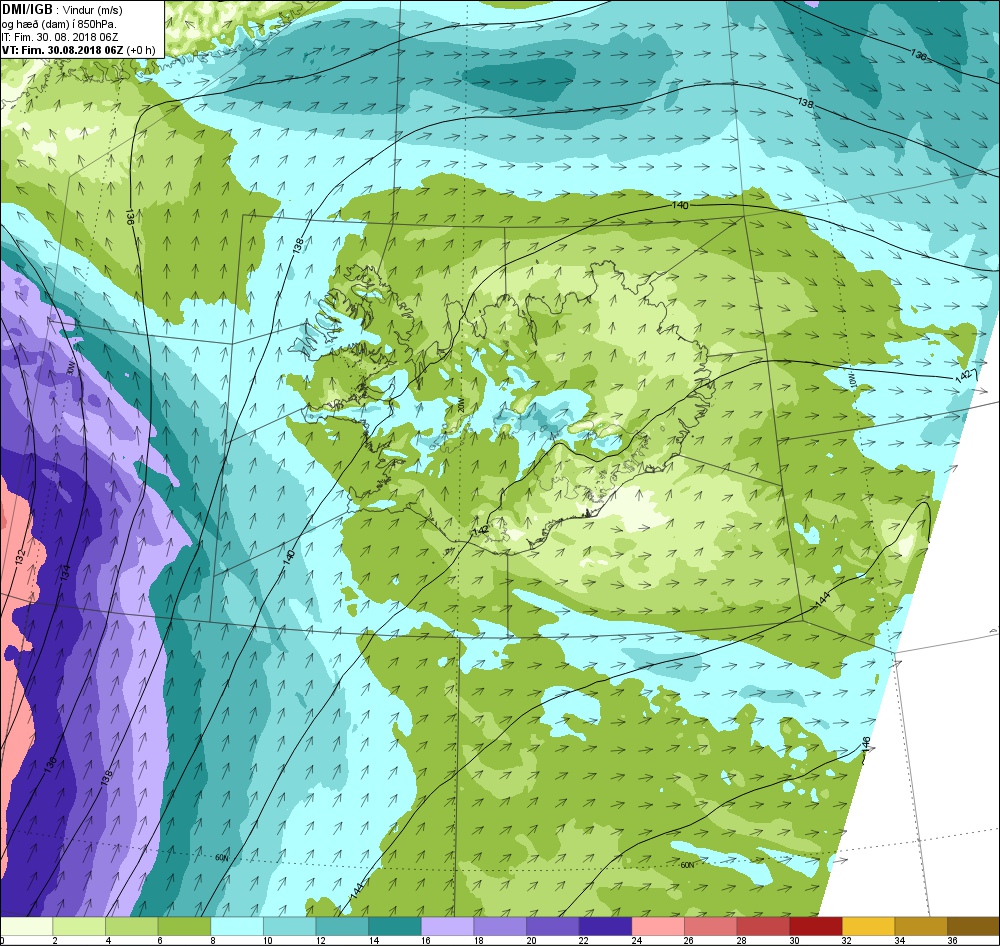This screenshot has height=946, width=1000.
Task: Click the DMI/IGB title text
Action: (27, 10)
